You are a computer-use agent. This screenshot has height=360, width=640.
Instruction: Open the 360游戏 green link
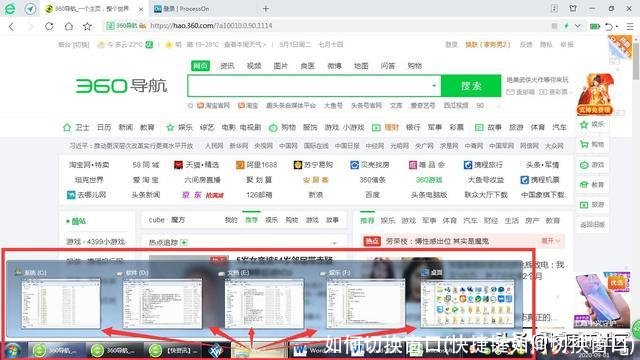coord(429,180)
